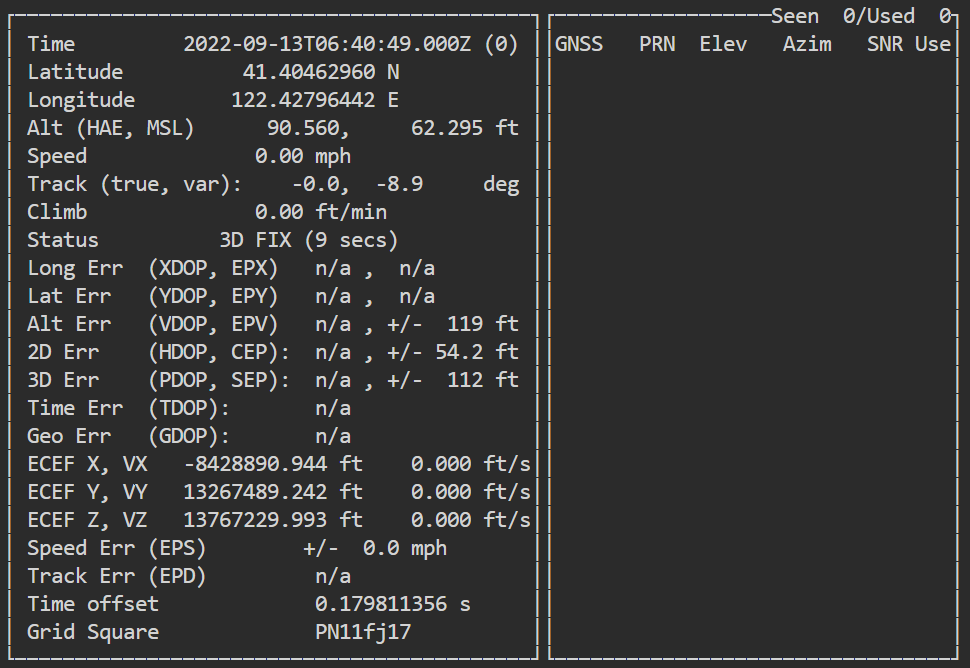
Task: Click the Grid Square PN11fj17 value
Action: [363, 632]
